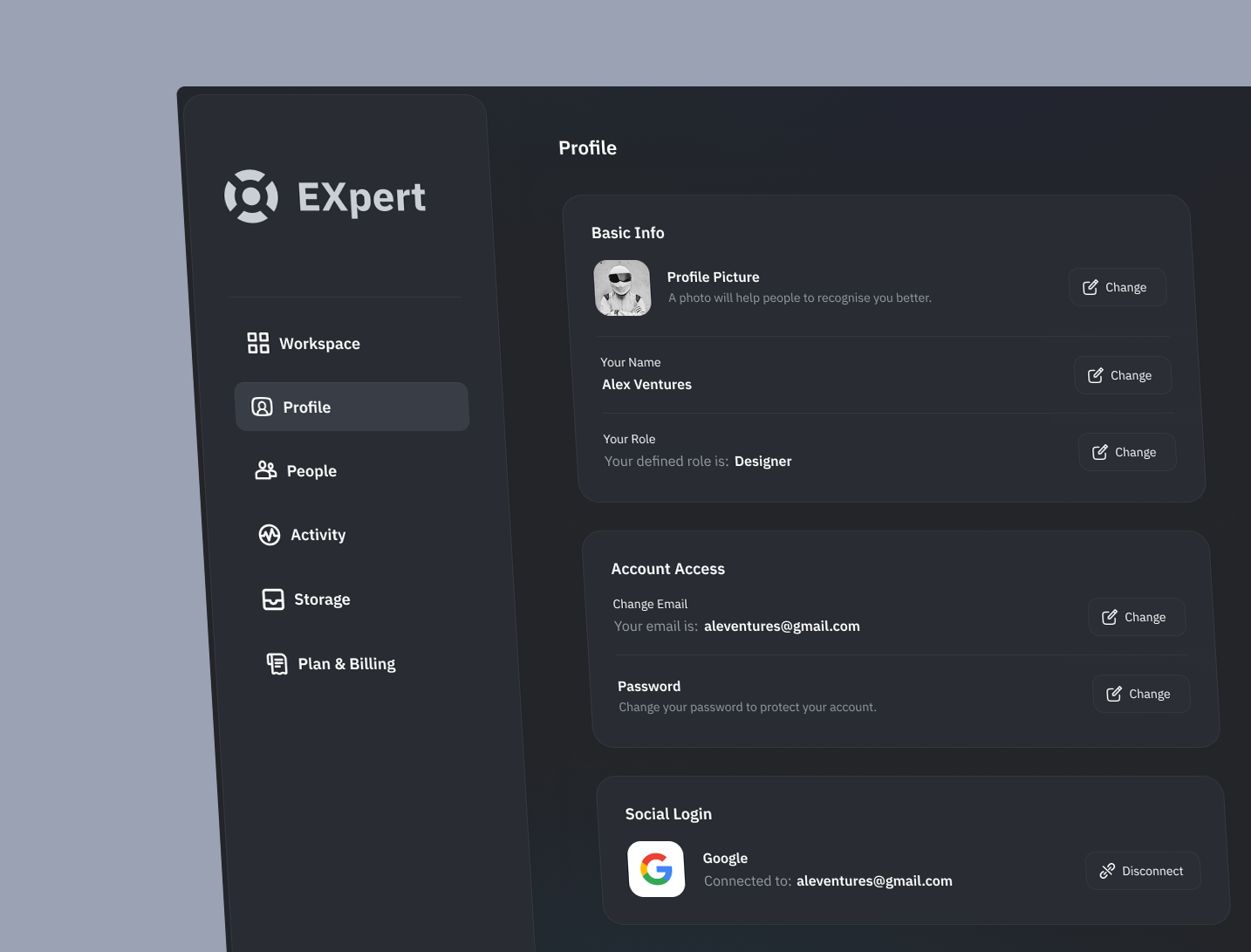Open Plan & Billing section

tap(366, 664)
